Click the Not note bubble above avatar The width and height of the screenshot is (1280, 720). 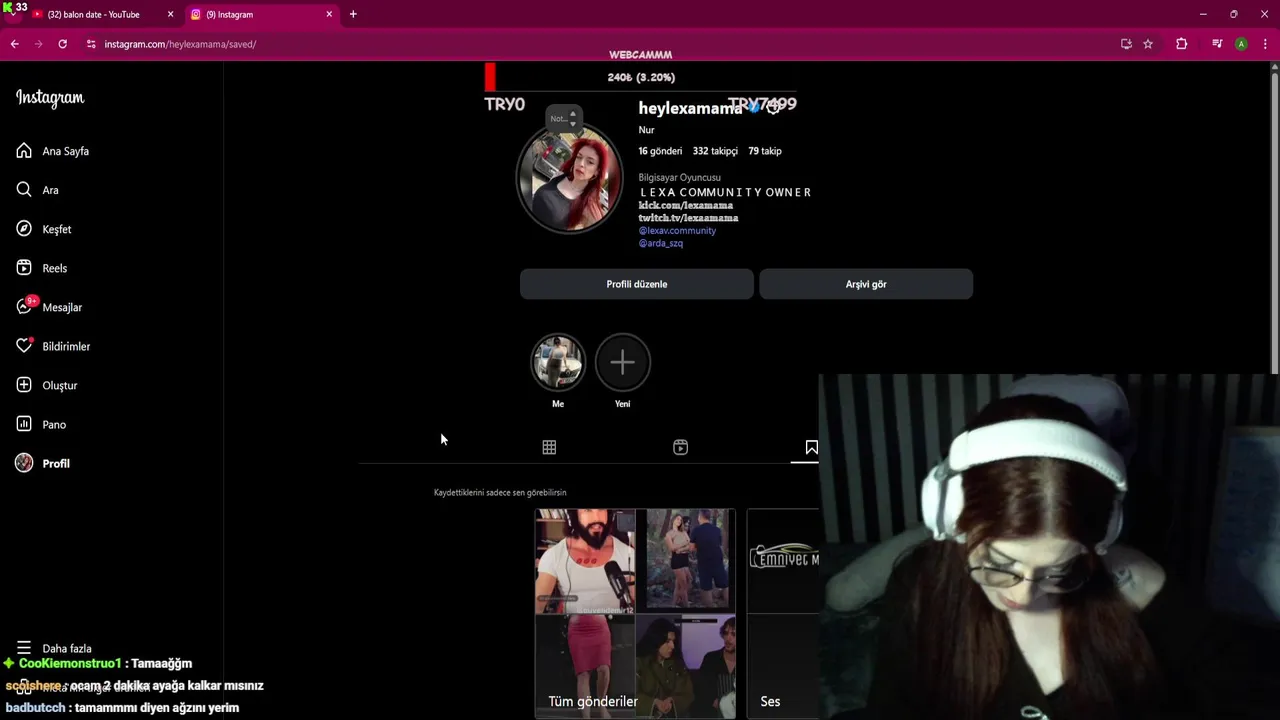coord(564,118)
